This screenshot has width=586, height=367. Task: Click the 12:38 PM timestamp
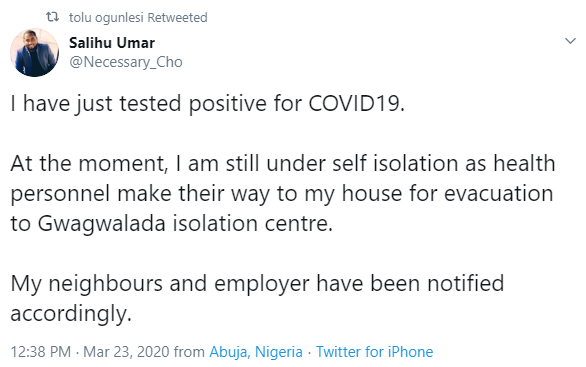click(x=40, y=352)
